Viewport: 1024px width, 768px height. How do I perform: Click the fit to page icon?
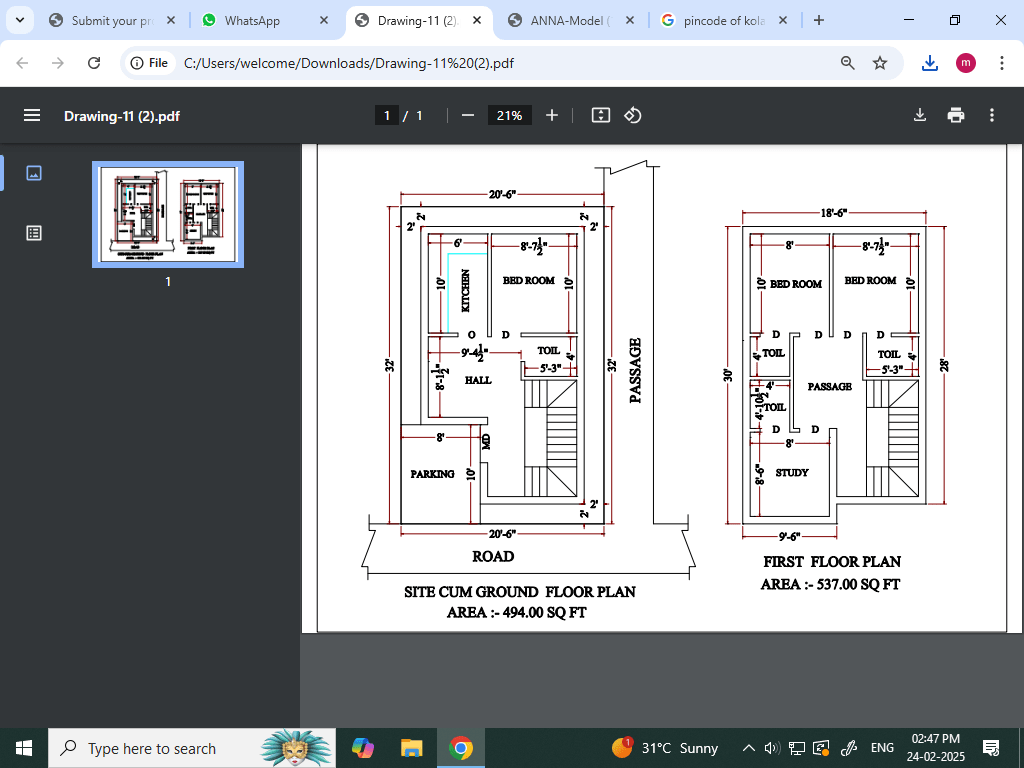tap(600, 115)
